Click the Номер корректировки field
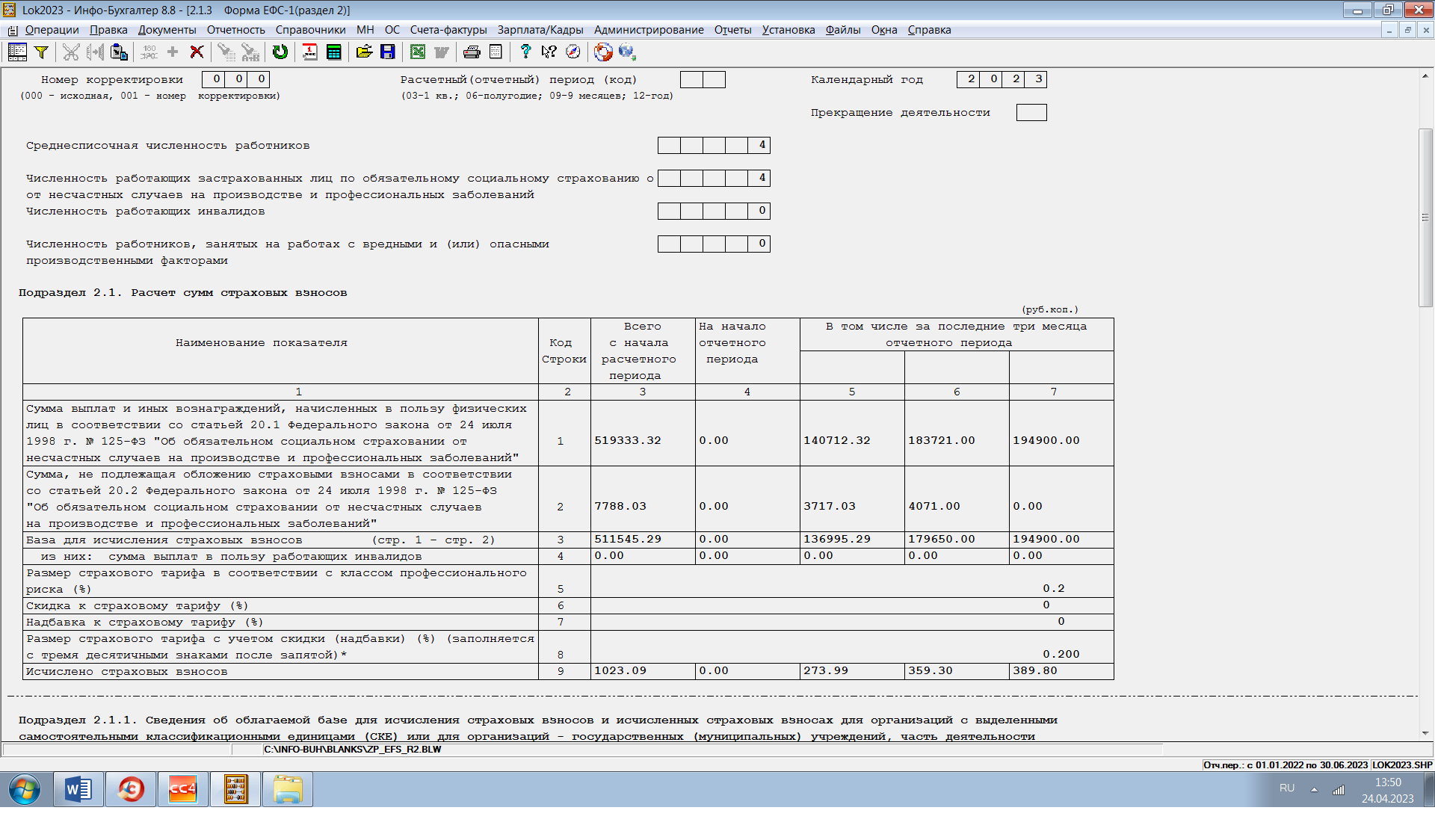The width and height of the screenshot is (1435, 840). coord(235,79)
